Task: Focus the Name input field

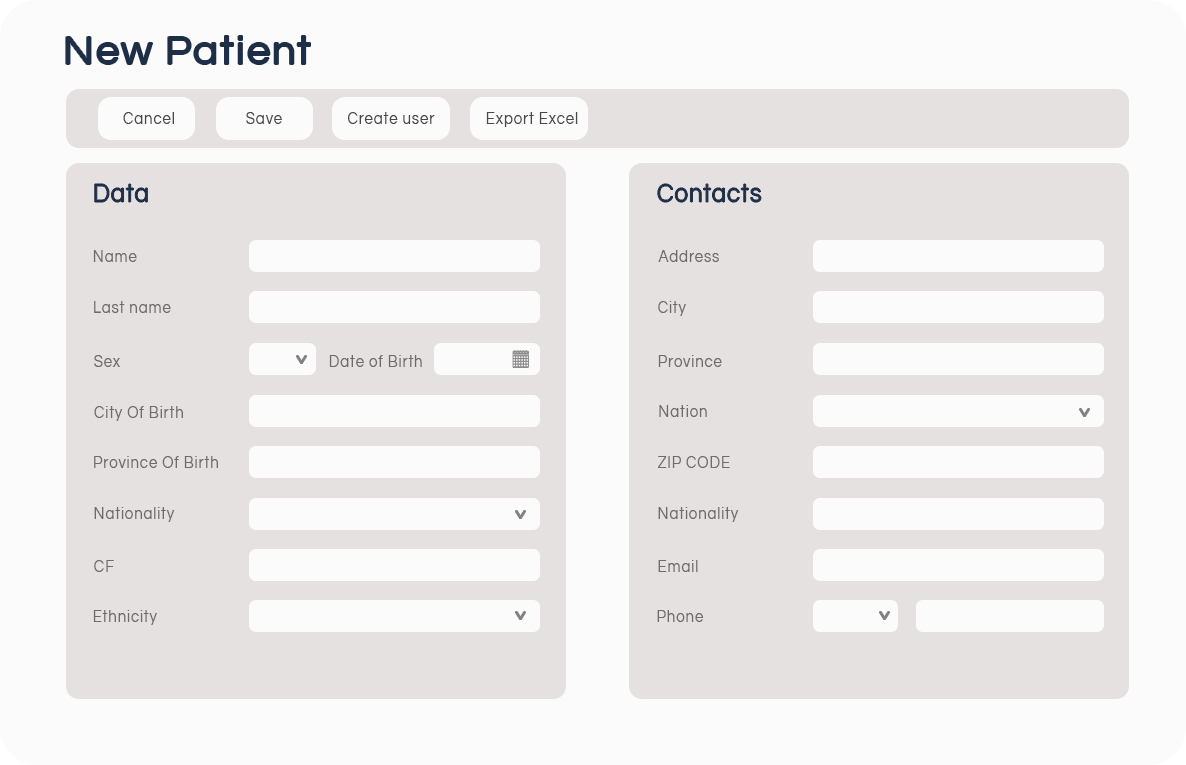Action: click(394, 256)
